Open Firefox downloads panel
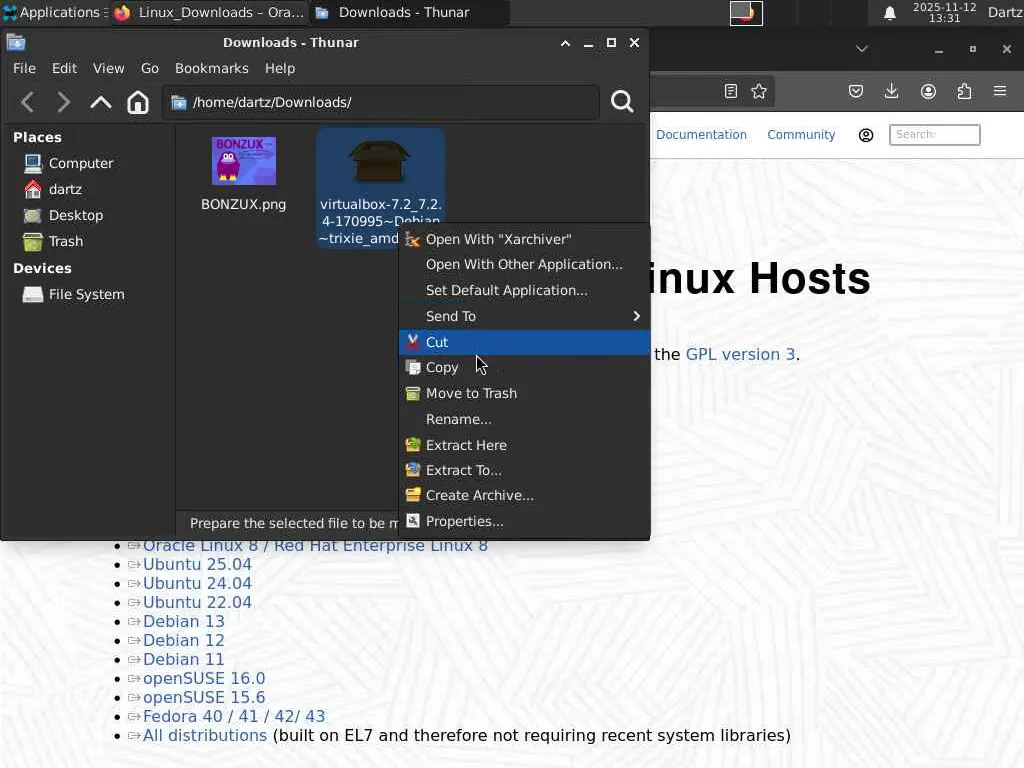 pyautogui.click(x=891, y=91)
